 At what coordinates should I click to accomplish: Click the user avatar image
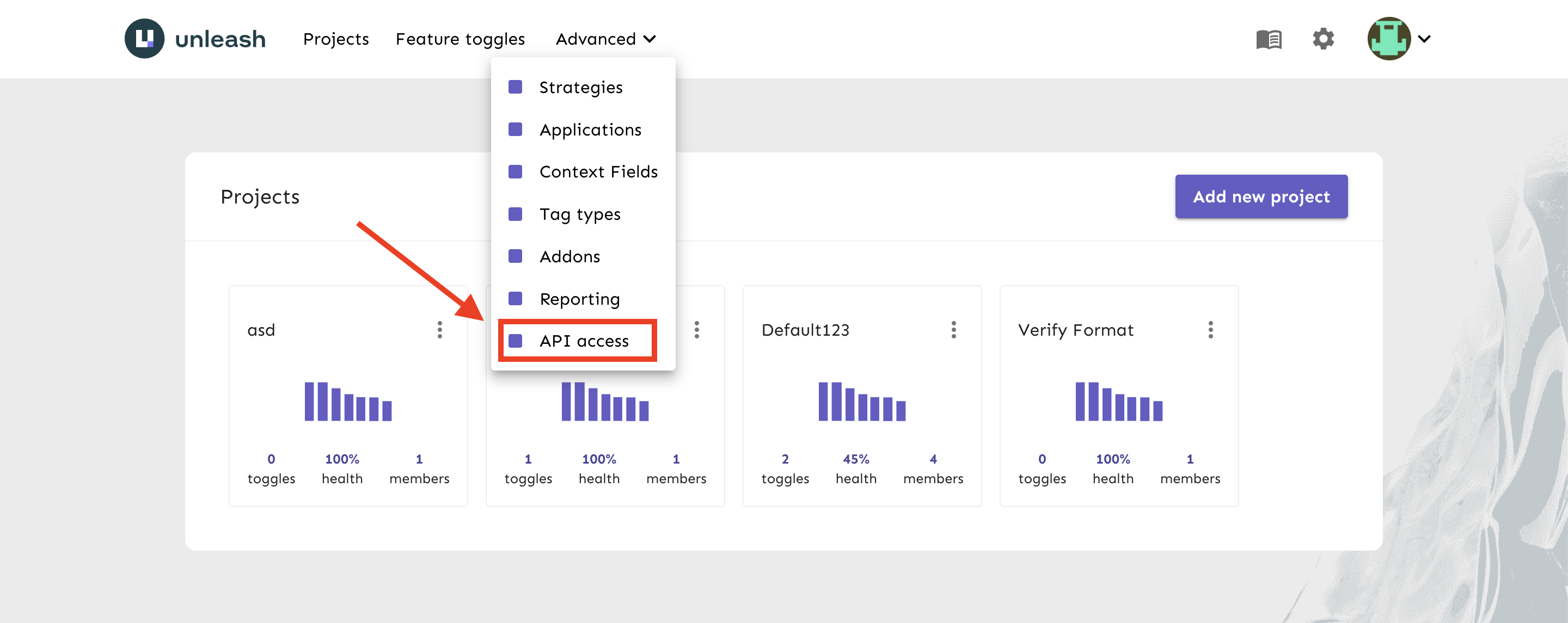[1388, 39]
